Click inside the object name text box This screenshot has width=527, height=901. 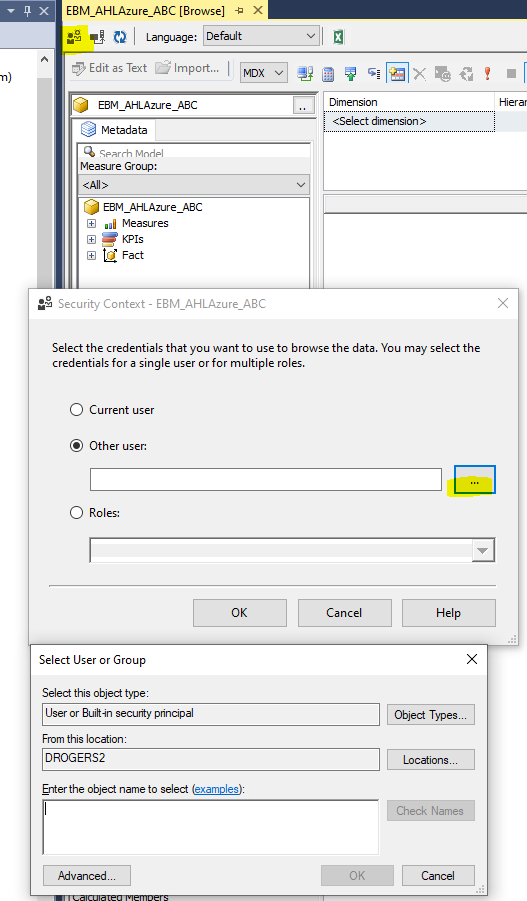coord(210,827)
